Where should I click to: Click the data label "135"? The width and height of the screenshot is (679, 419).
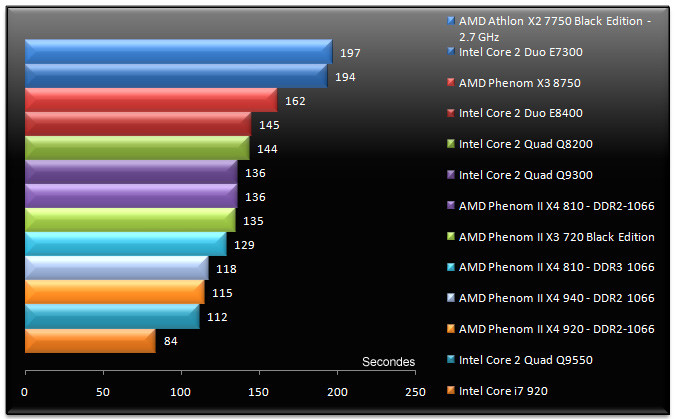pyautogui.click(x=253, y=221)
